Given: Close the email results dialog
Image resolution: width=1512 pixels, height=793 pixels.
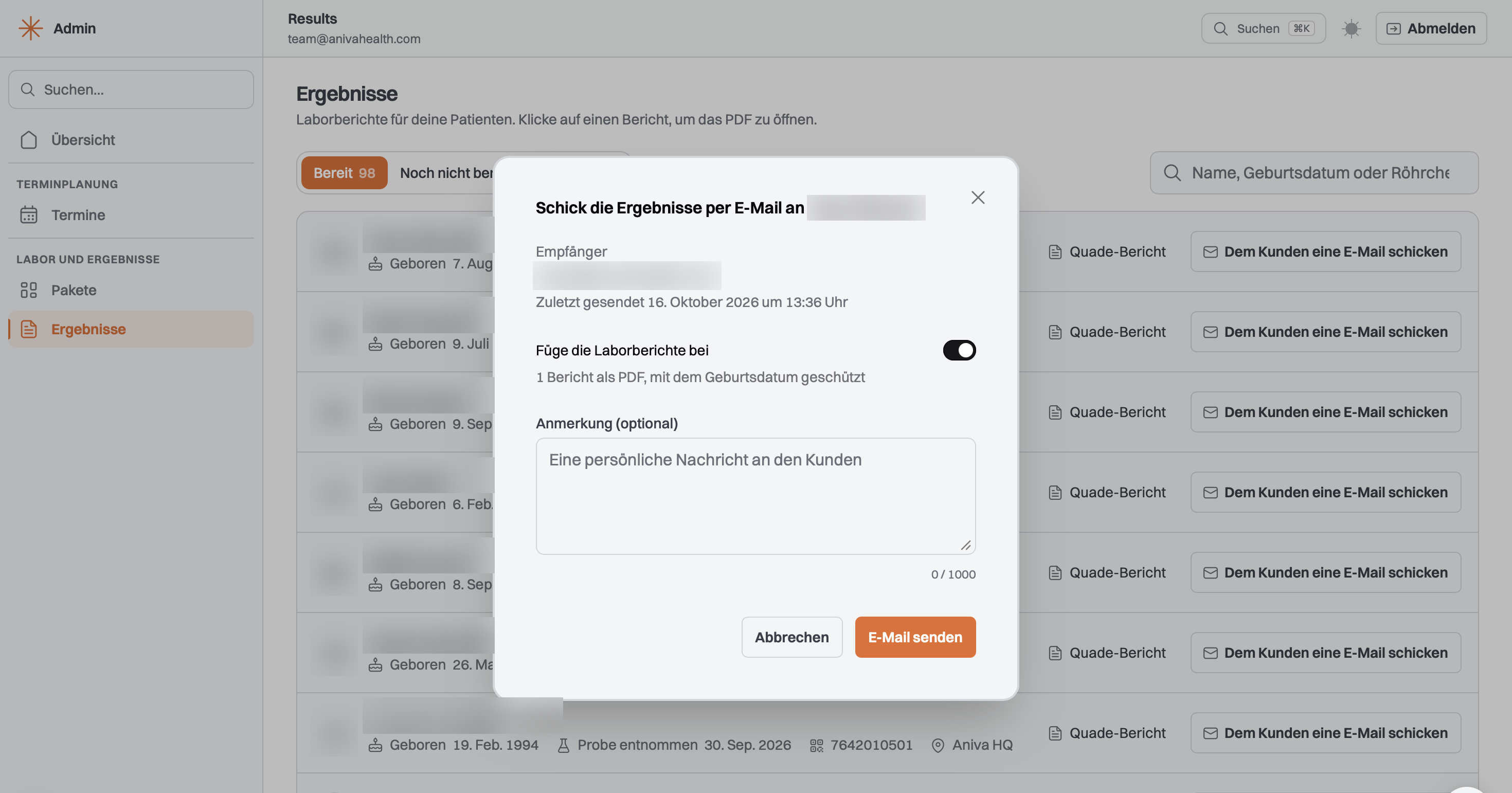Looking at the screenshot, I should point(977,197).
